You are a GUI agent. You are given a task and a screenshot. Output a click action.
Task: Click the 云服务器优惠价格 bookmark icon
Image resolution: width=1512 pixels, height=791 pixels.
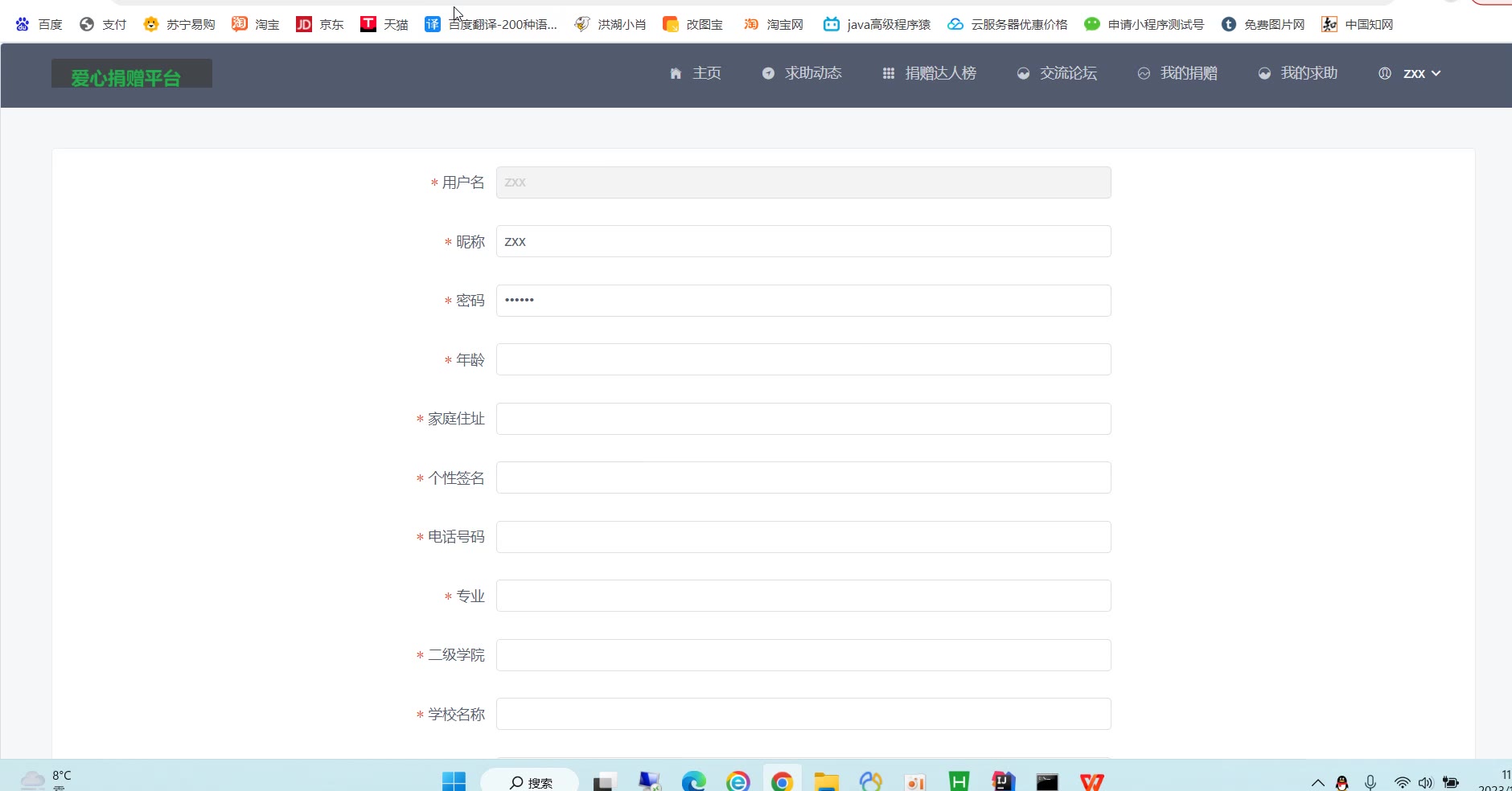[955, 24]
